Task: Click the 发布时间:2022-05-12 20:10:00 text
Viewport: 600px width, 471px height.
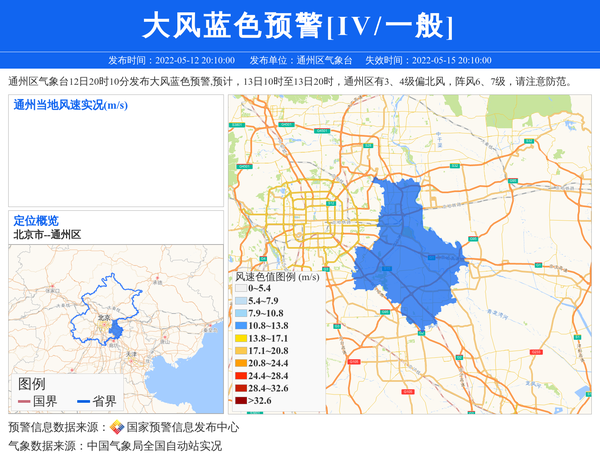Action: [x=171, y=60]
